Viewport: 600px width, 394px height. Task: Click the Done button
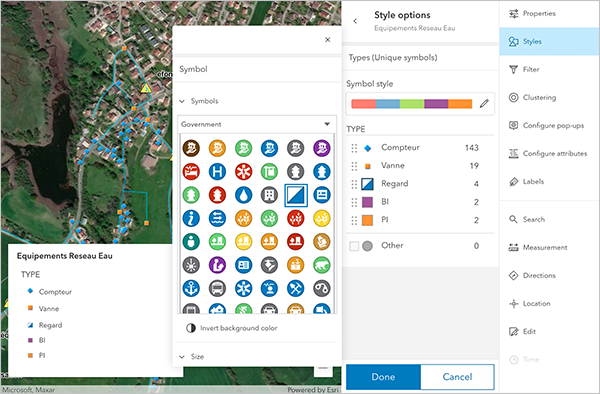pyautogui.click(x=383, y=377)
